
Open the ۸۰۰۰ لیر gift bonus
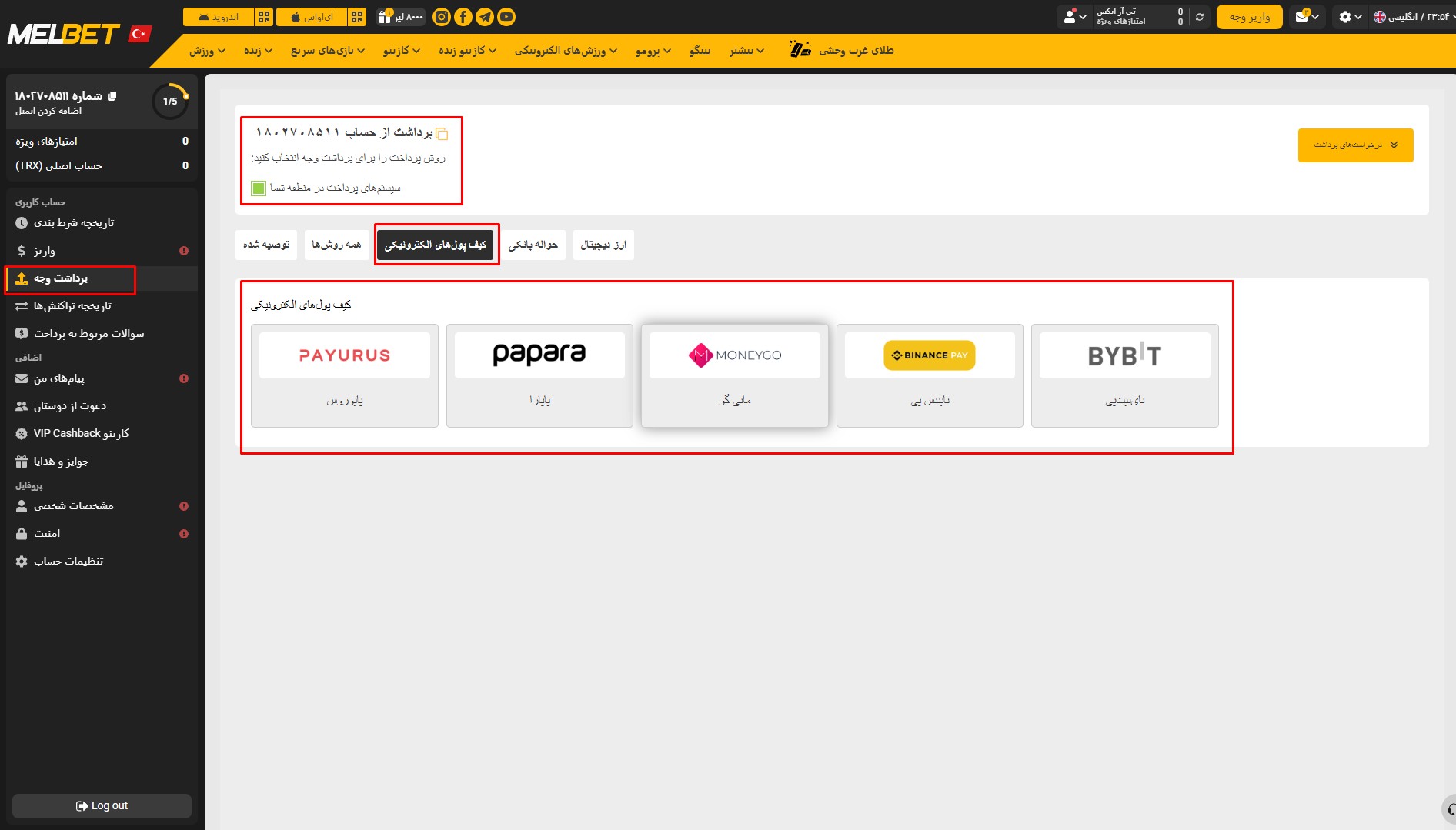401,17
